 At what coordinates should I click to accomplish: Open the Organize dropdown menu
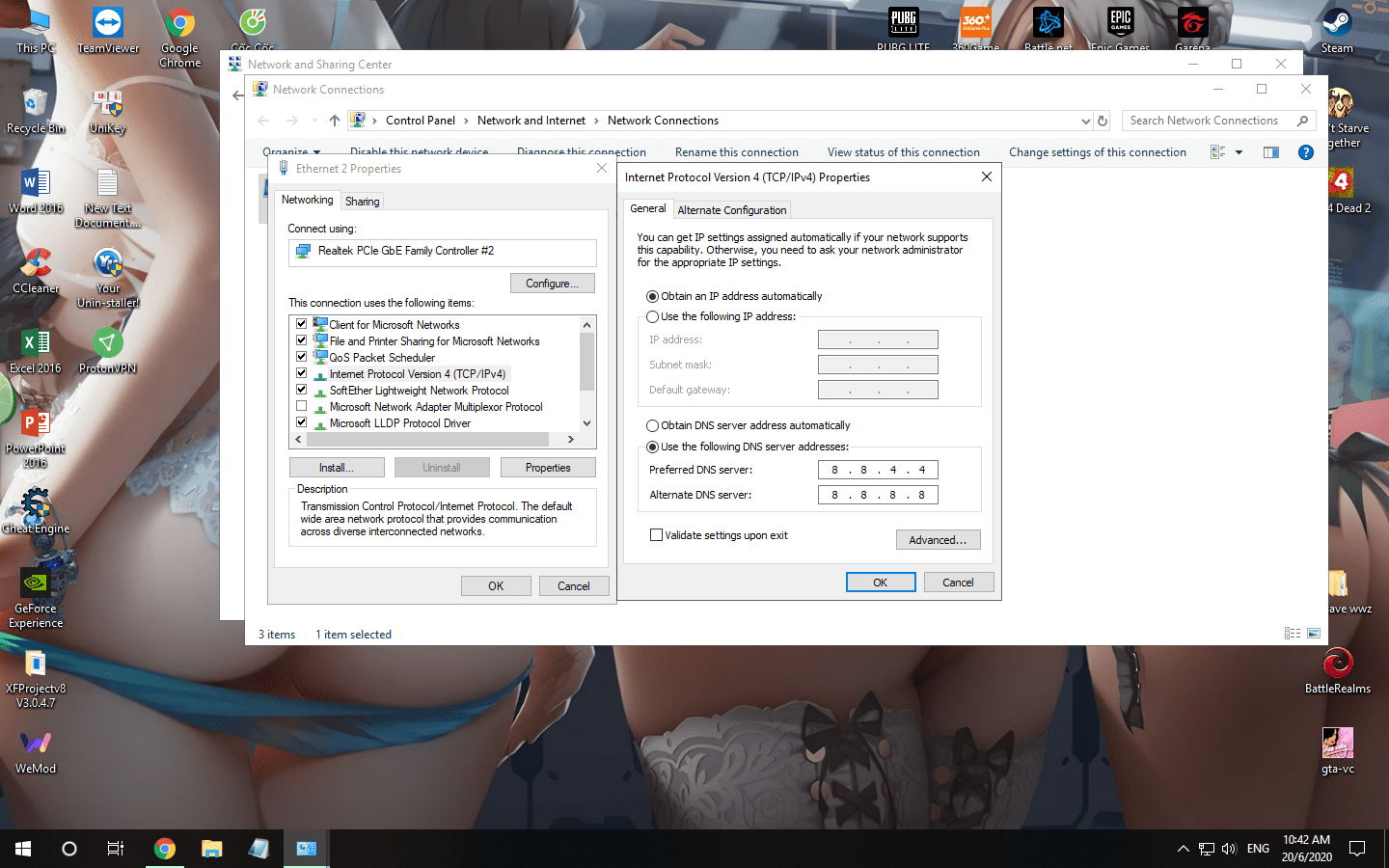(x=291, y=152)
